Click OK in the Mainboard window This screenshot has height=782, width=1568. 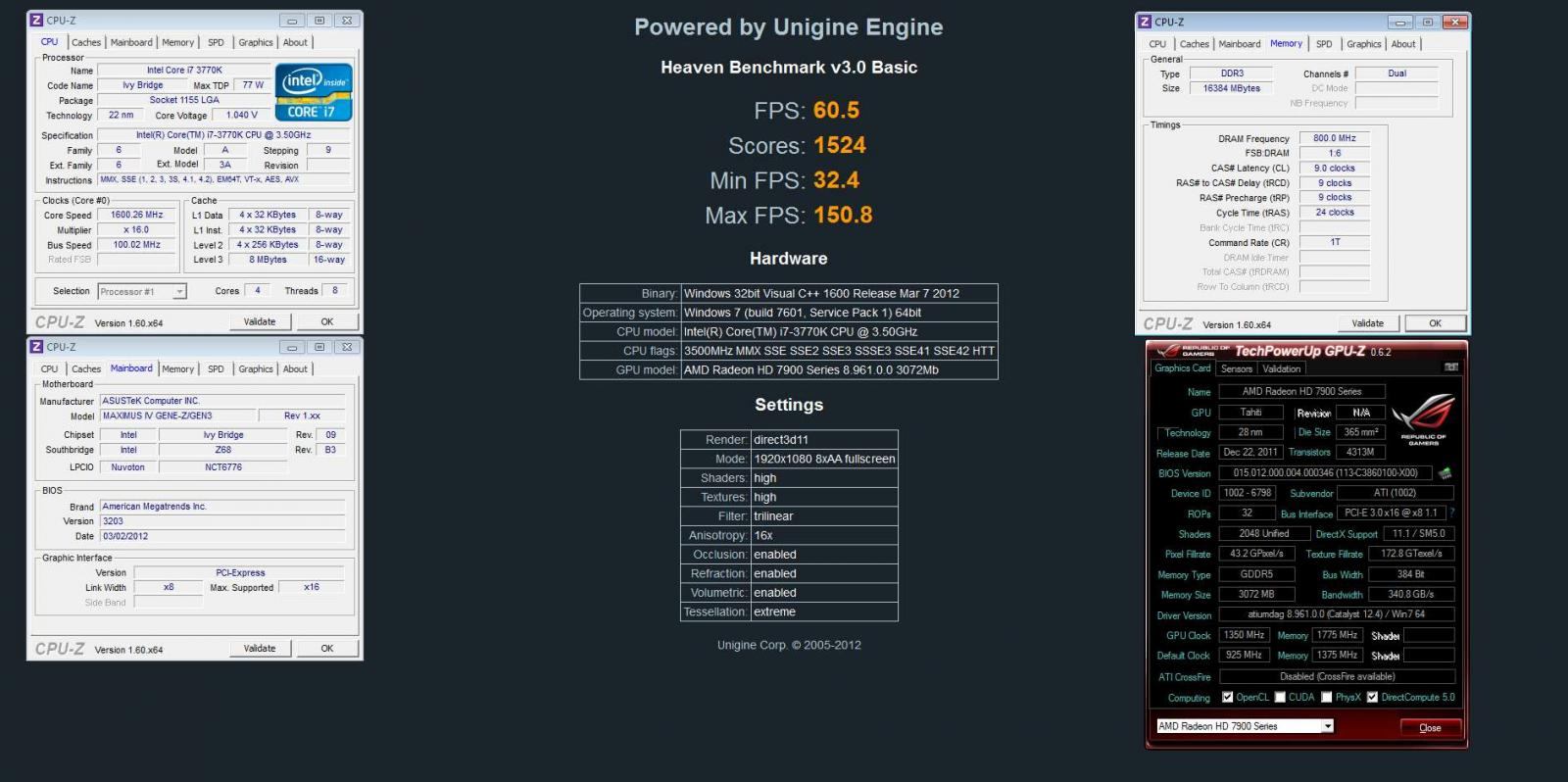[327, 648]
